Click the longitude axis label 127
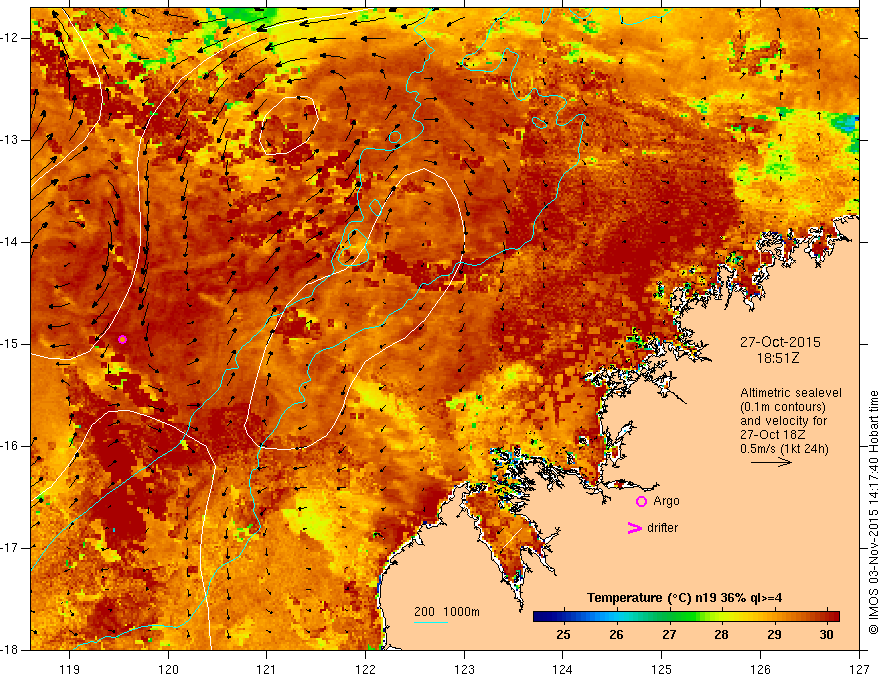This screenshot has height=680, width=880. 859,669
